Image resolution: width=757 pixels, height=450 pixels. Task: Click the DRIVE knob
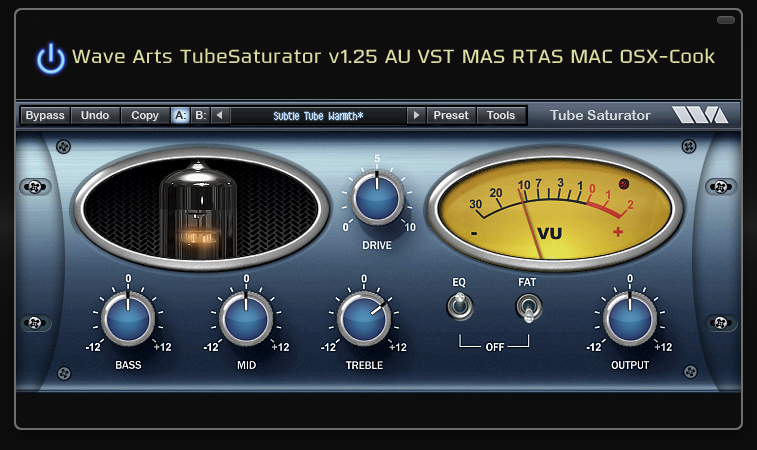[377, 198]
